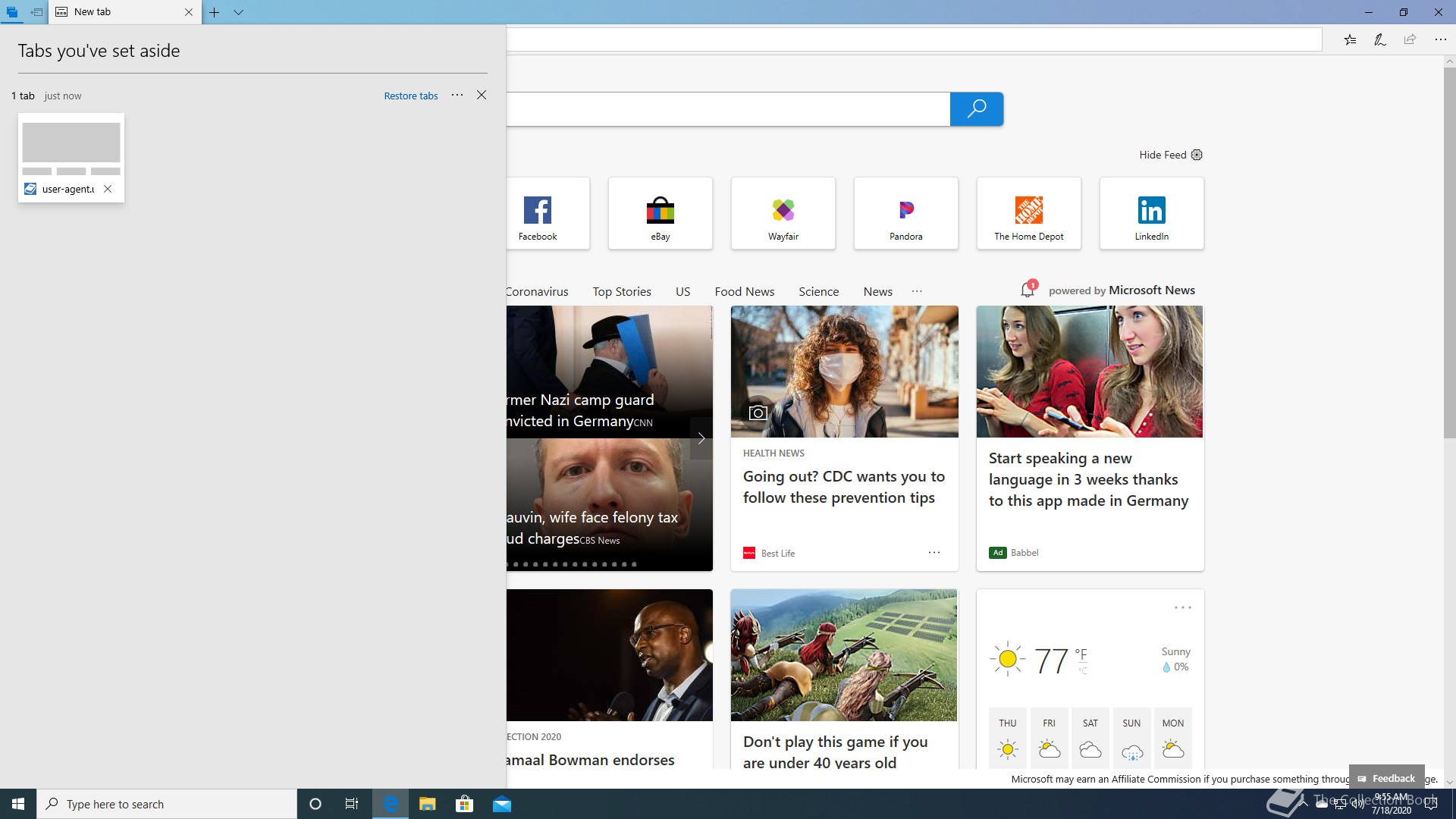Remove the set-aside tab group
Viewport: 1456px width, 819px height.
[482, 95]
